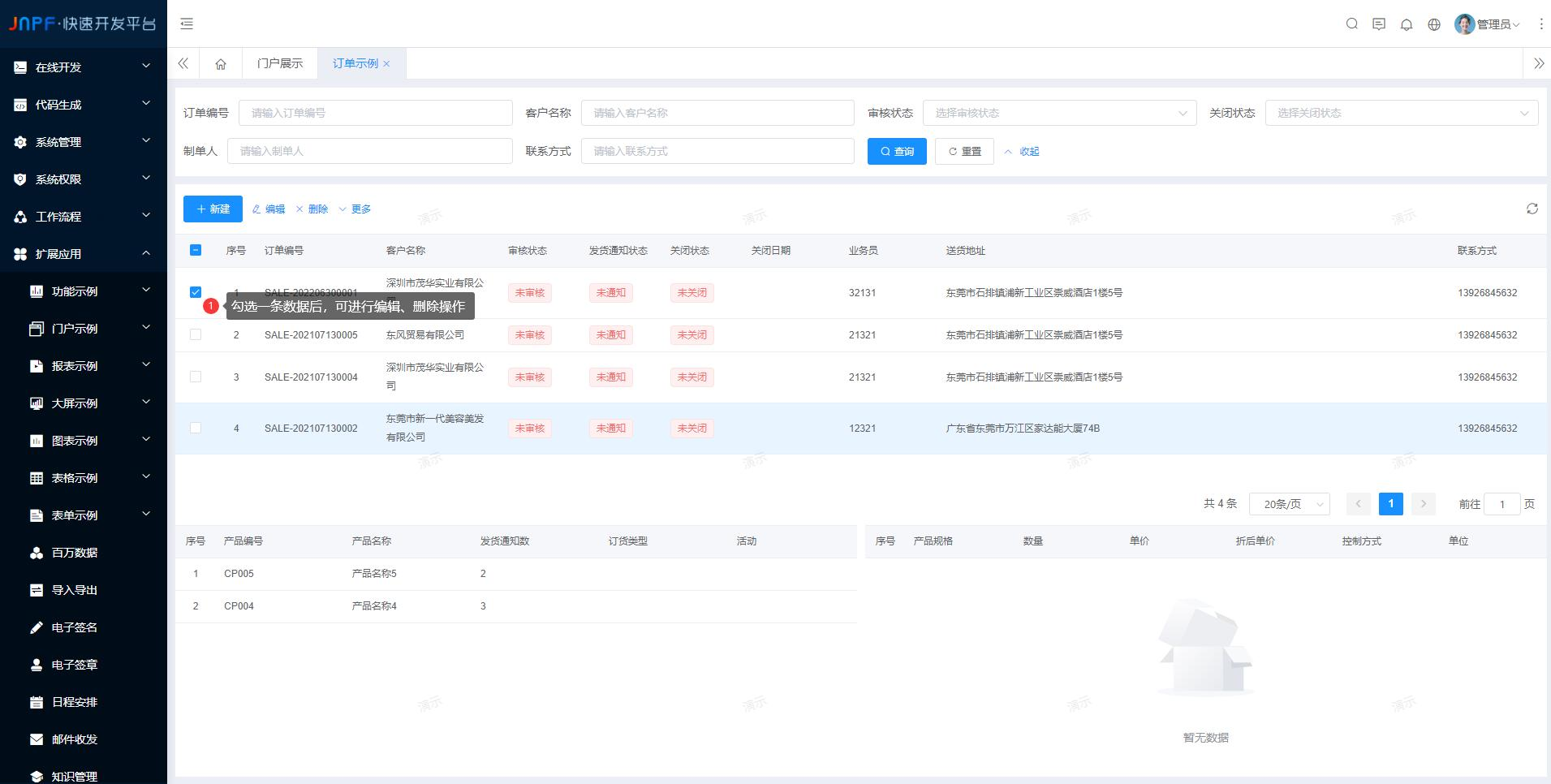This screenshot has width=1551, height=784.
Task: Uncheck the checkbox for order row 1
Action: [x=196, y=292]
